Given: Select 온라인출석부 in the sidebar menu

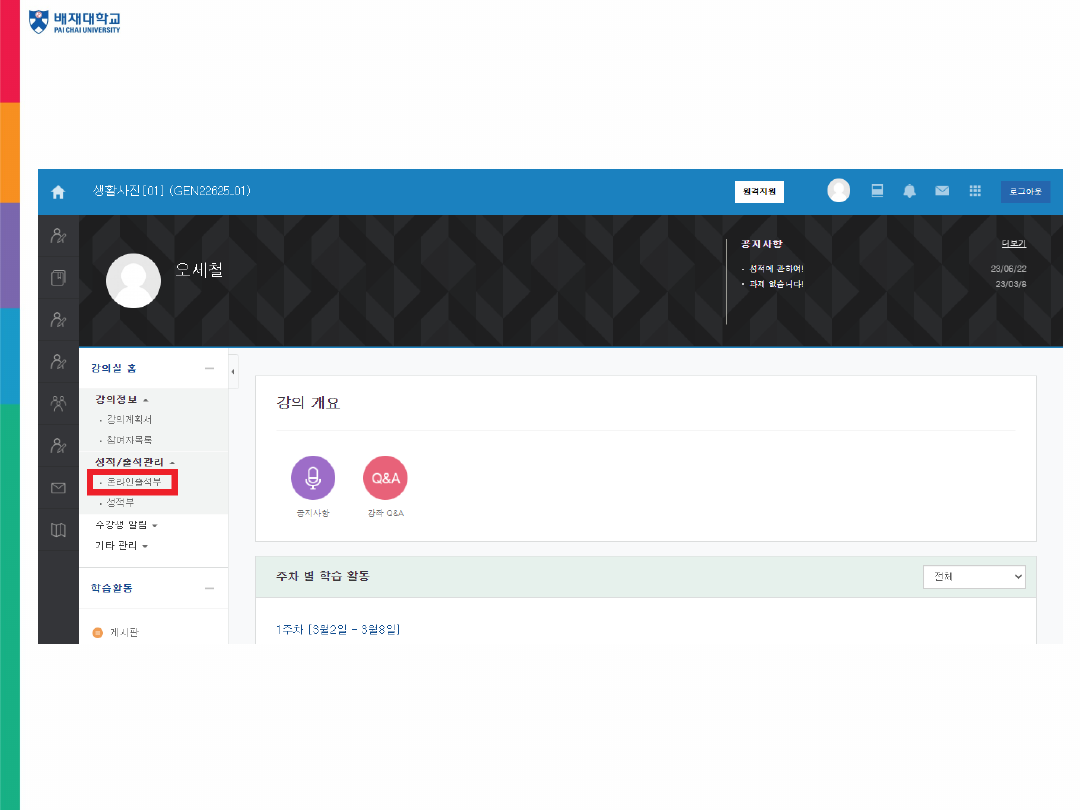Looking at the screenshot, I should [133, 482].
